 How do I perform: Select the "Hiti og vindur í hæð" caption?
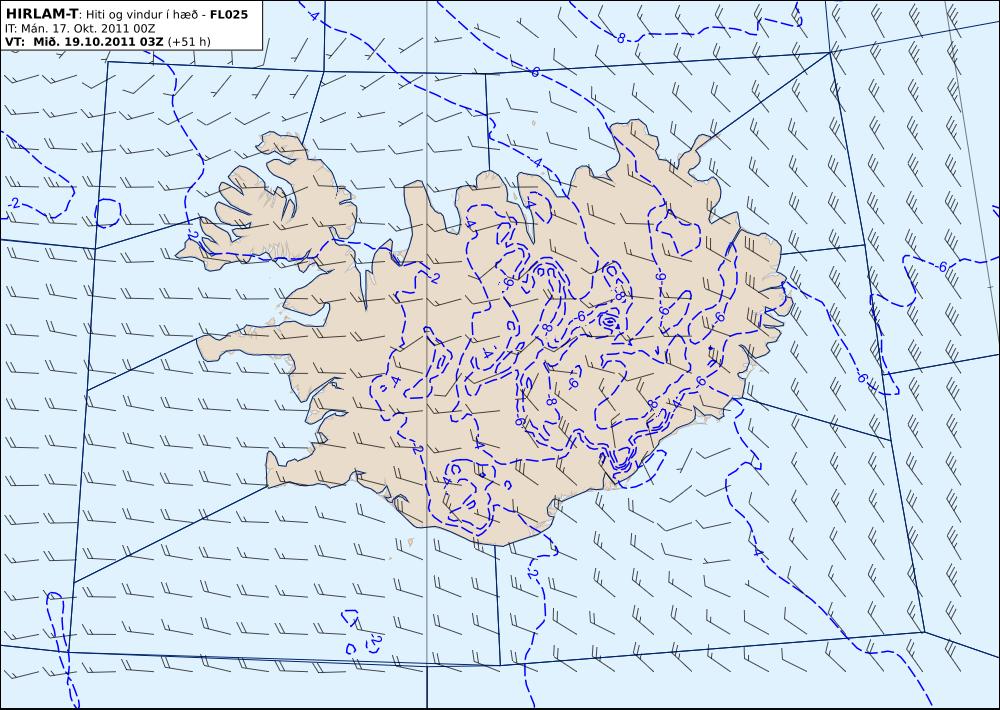[x=141, y=14]
